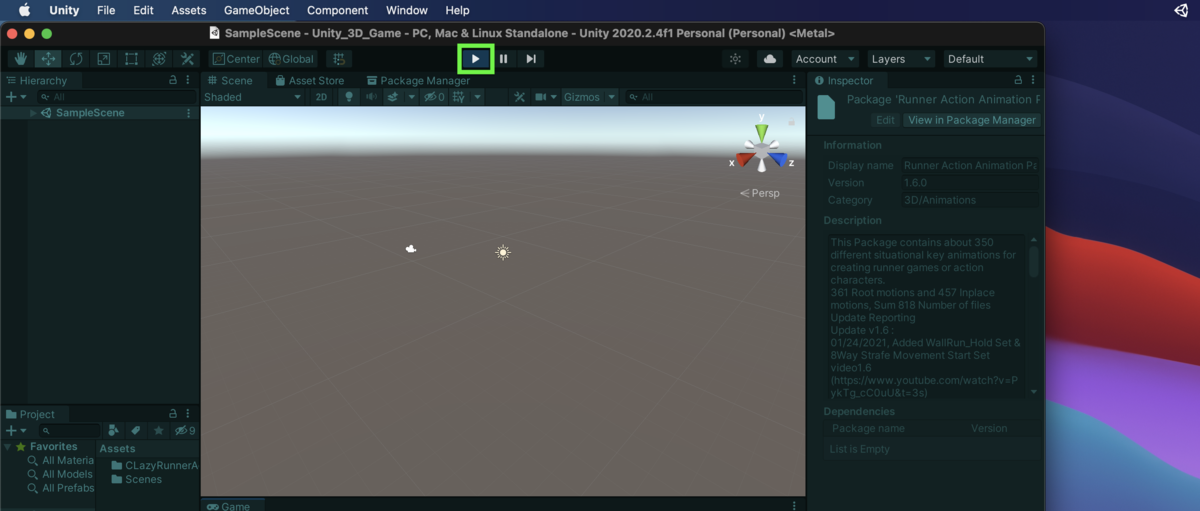Open the GameObject menu
The height and width of the screenshot is (511, 1200).
pos(256,10)
